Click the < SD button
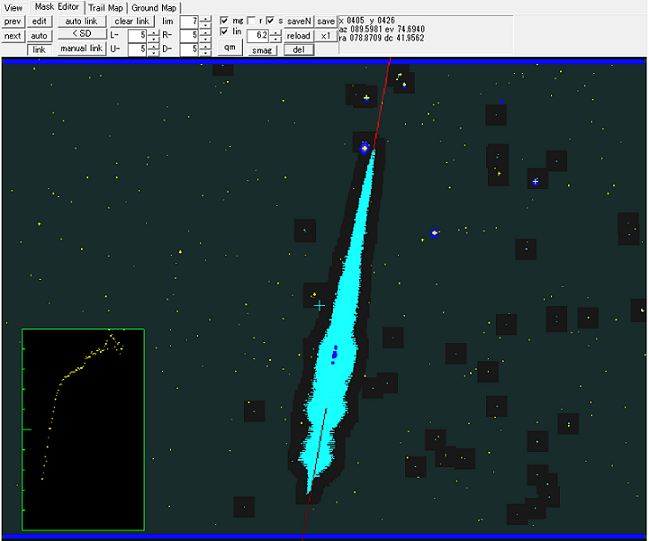Screen dimensions: 649x541 tap(81, 35)
